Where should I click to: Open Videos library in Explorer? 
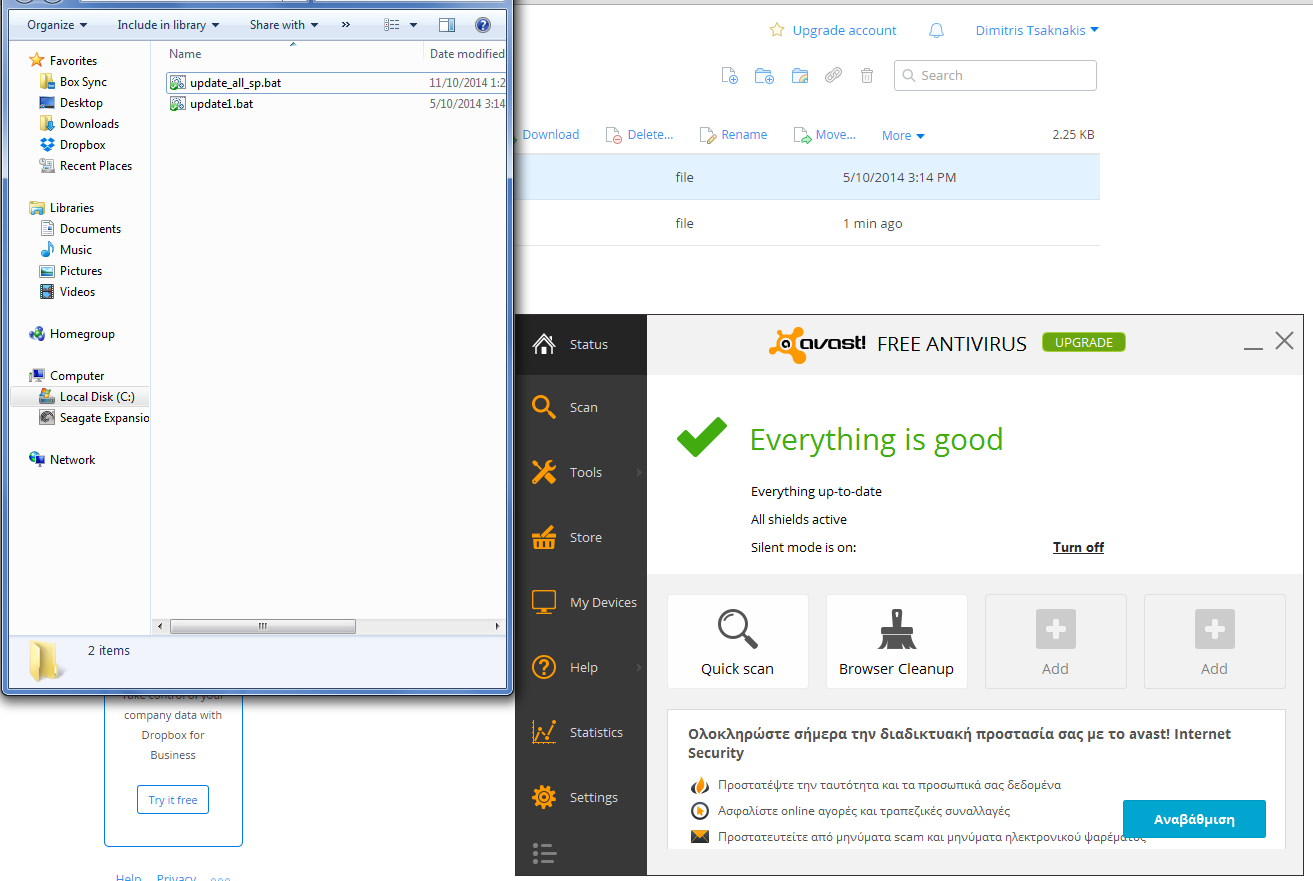click(x=77, y=292)
